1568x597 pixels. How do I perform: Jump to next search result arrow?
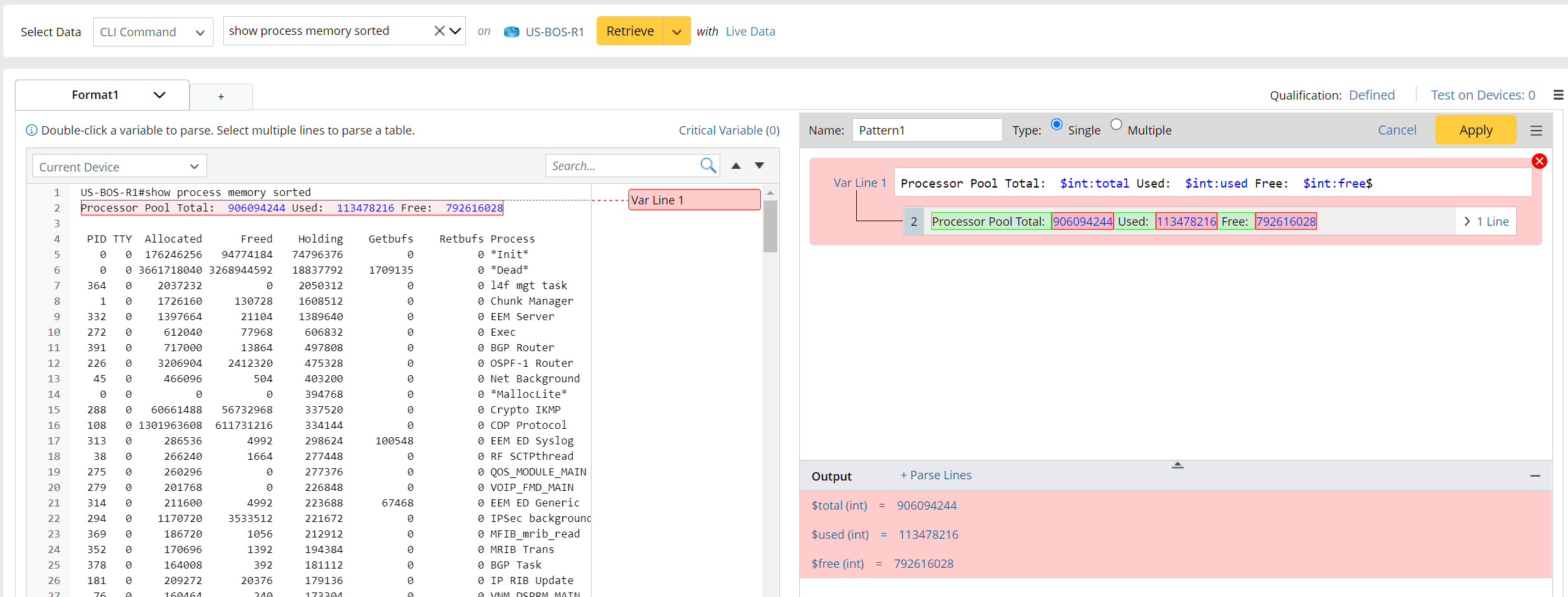(x=759, y=166)
